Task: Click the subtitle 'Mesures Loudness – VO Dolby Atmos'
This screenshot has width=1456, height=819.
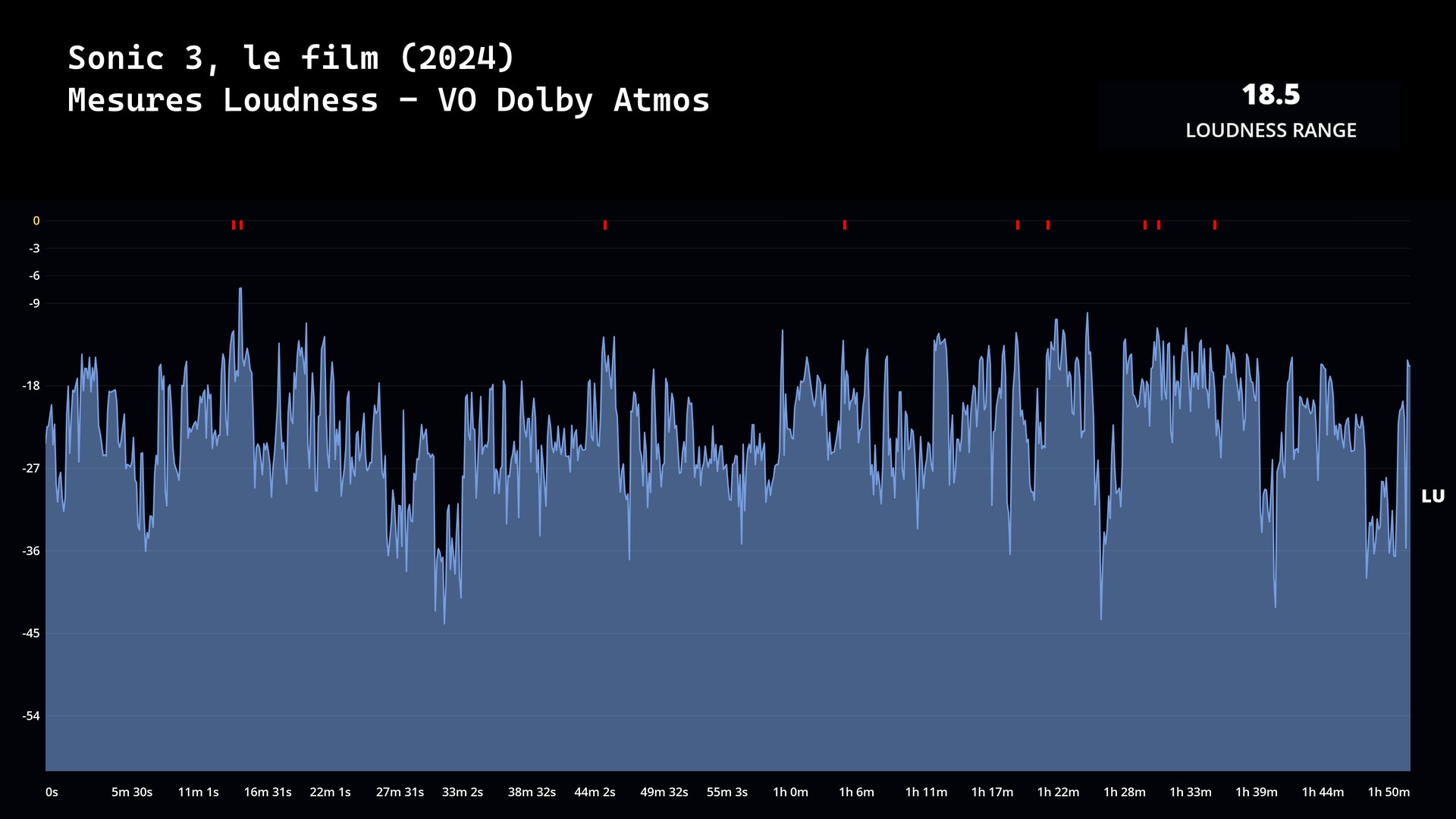Action: coord(388,100)
